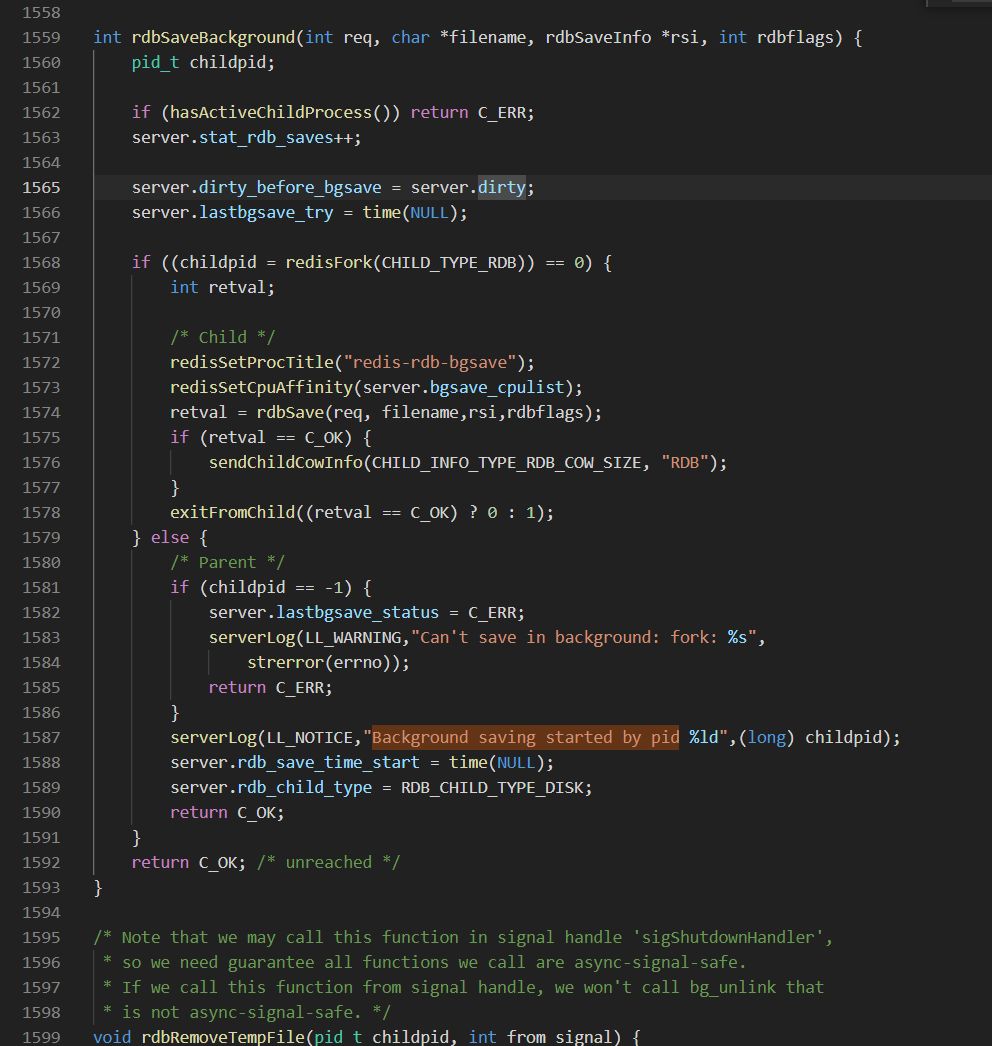Image resolution: width=992 pixels, height=1046 pixels.
Task: Click the bgsave_cpulist member
Action: (497, 388)
